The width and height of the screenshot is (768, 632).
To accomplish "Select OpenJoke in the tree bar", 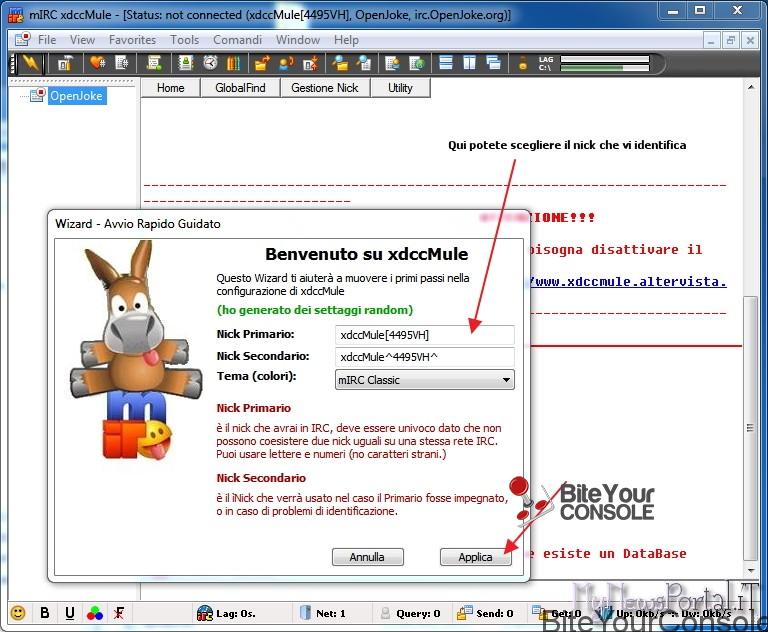I will pos(76,96).
